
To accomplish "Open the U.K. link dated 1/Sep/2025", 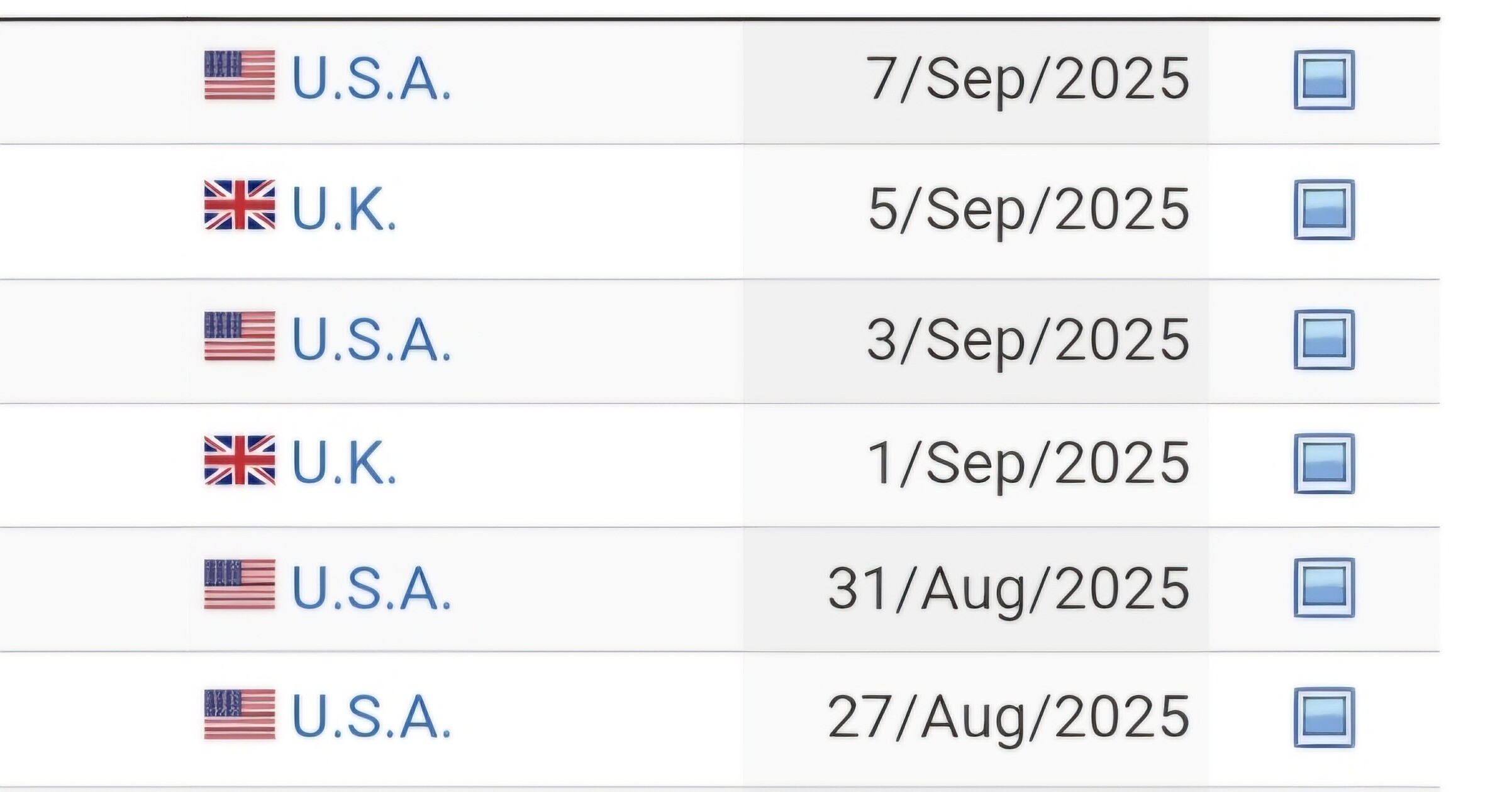I will 344,463.
